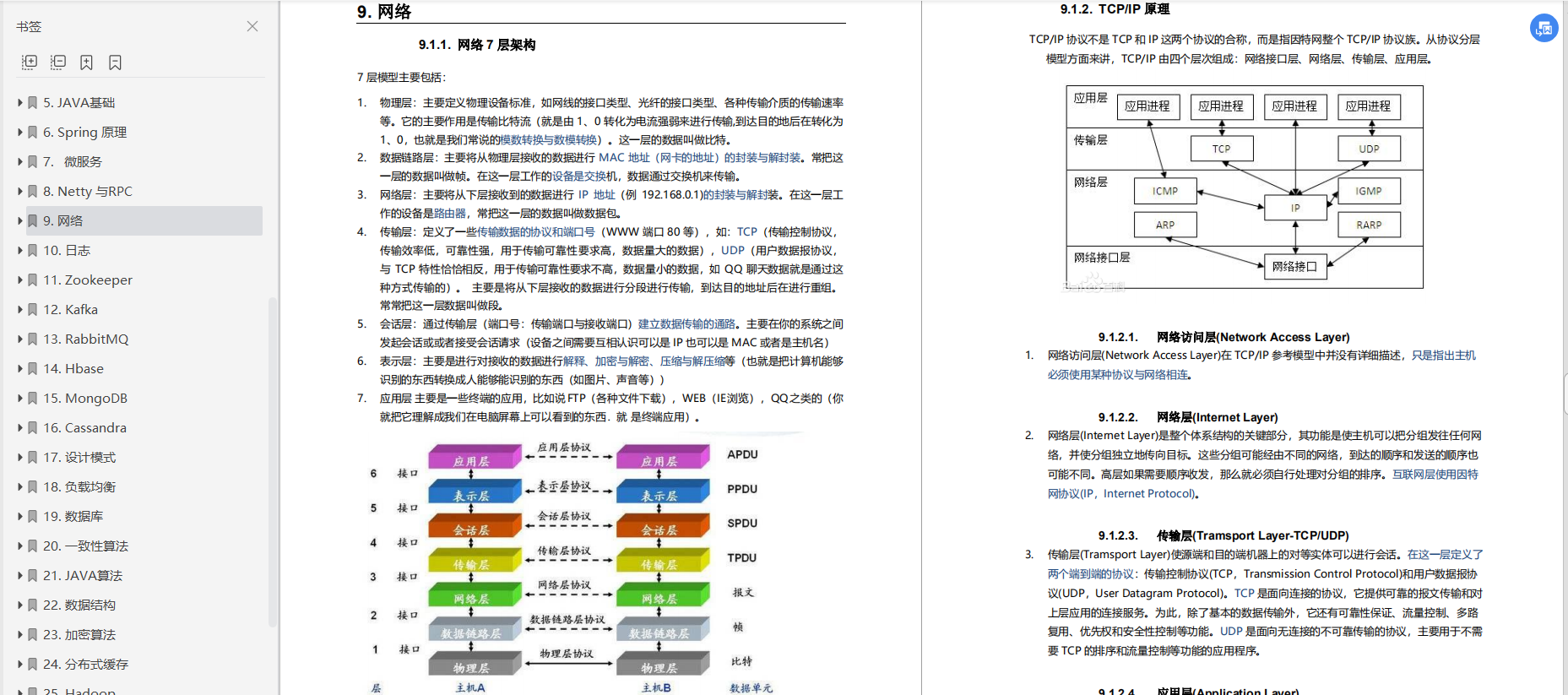Screen dimensions: 1568x695
Task: Go to 20. 一致性算法 bookmark
Action: (x=85, y=546)
